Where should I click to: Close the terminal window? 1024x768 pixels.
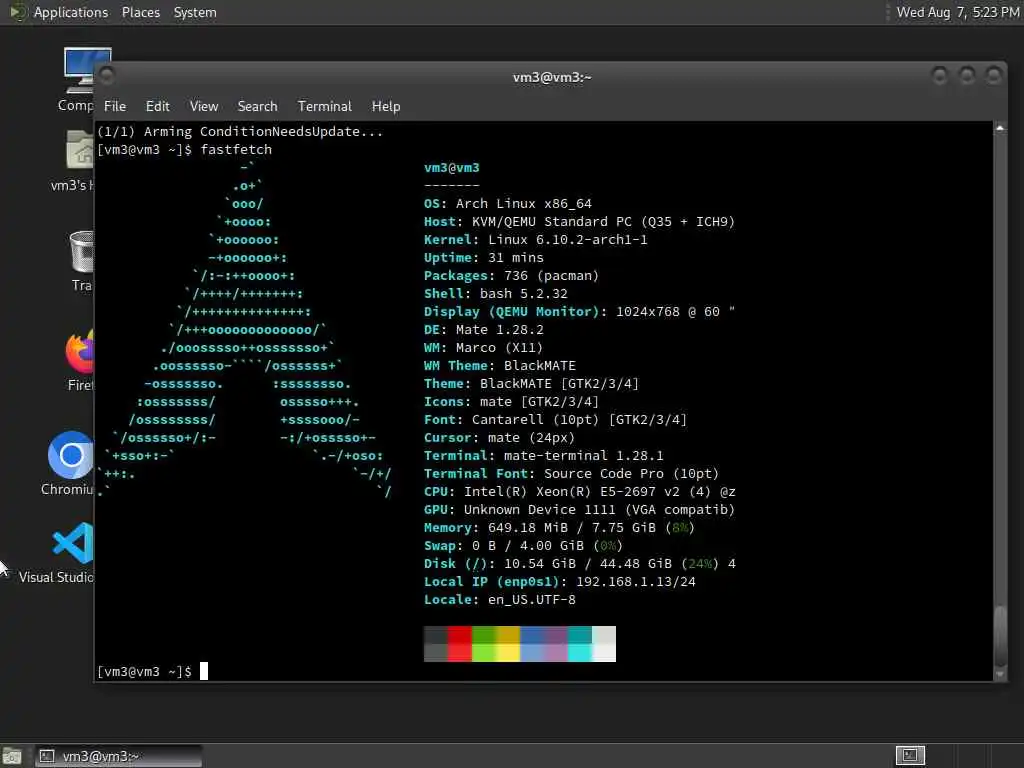993,76
